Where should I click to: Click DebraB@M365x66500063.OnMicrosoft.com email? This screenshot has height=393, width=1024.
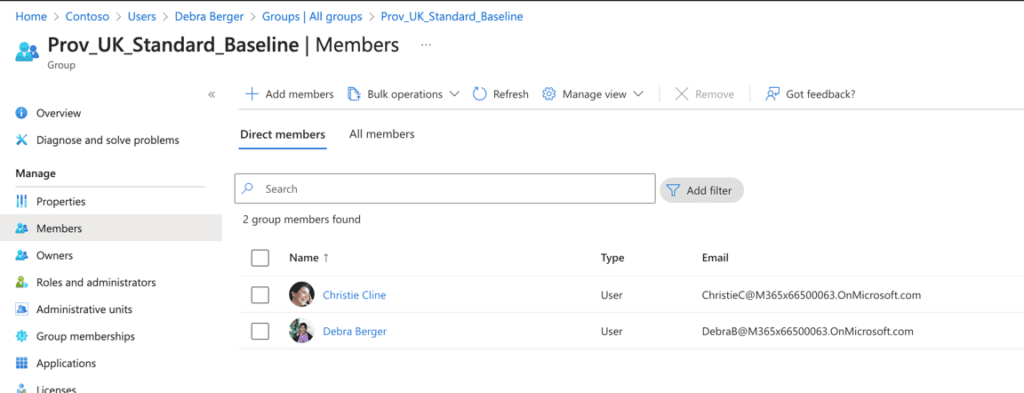pyautogui.click(x=807, y=332)
